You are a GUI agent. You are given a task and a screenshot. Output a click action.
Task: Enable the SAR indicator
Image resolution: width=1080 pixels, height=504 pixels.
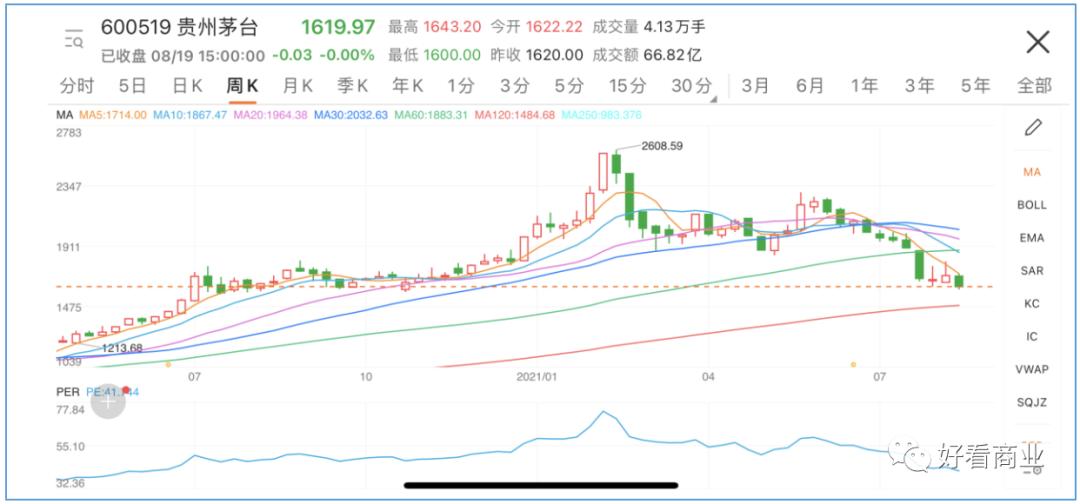[1032, 271]
